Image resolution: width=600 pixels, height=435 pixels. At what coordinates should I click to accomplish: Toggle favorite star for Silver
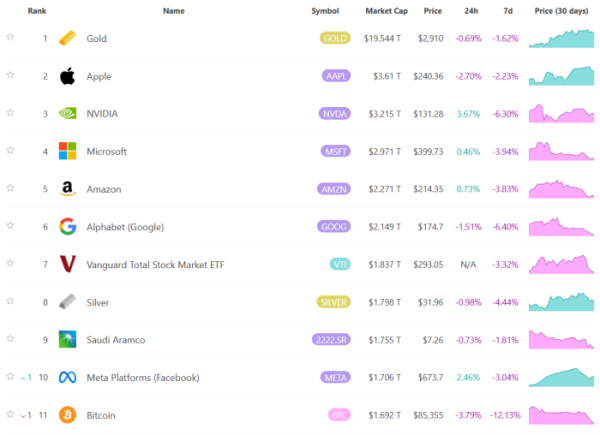click(x=10, y=301)
